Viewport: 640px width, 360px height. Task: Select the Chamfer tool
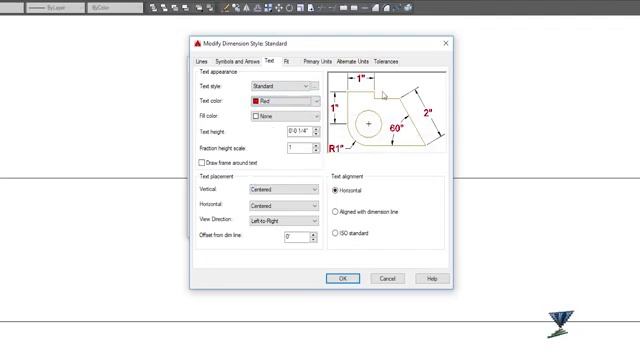coord(376,8)
